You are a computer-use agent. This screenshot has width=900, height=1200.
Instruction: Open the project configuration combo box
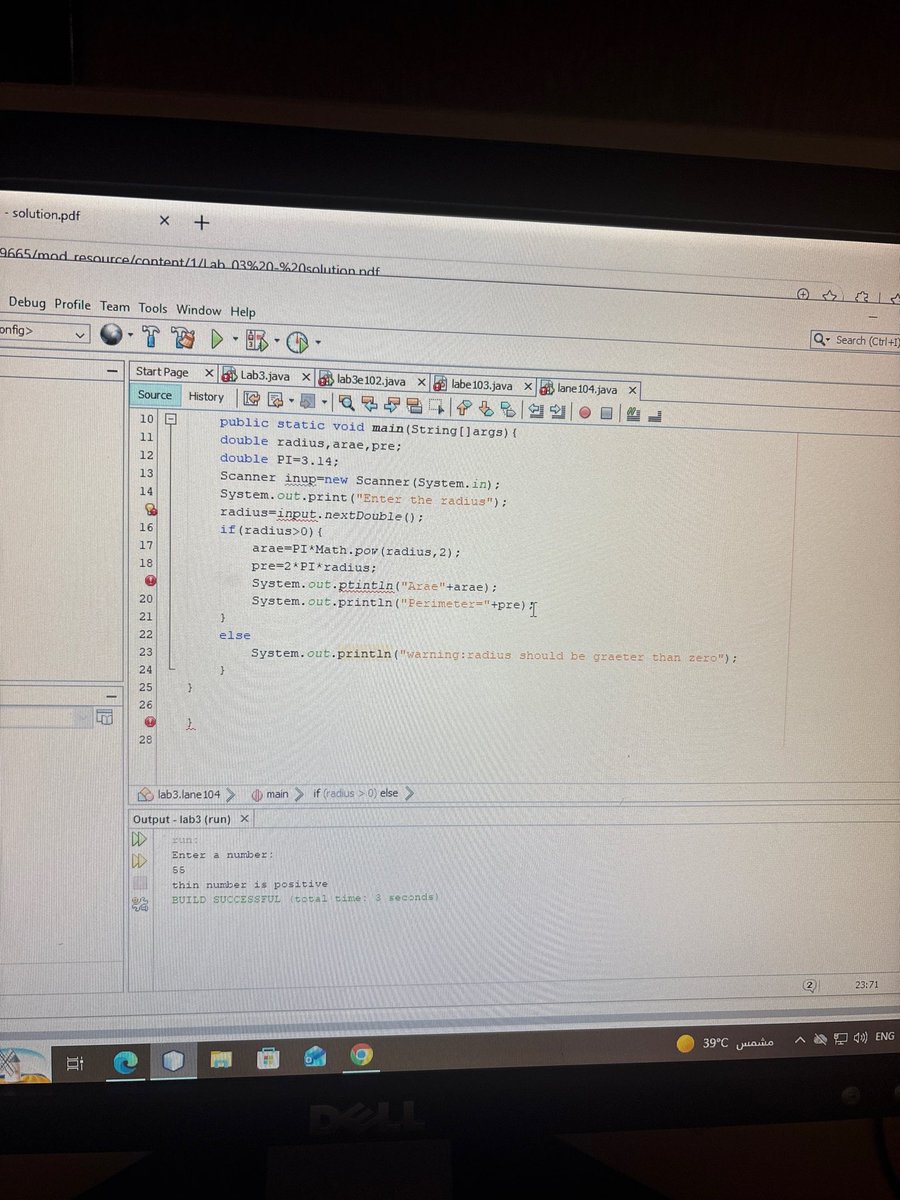point(45,331)
